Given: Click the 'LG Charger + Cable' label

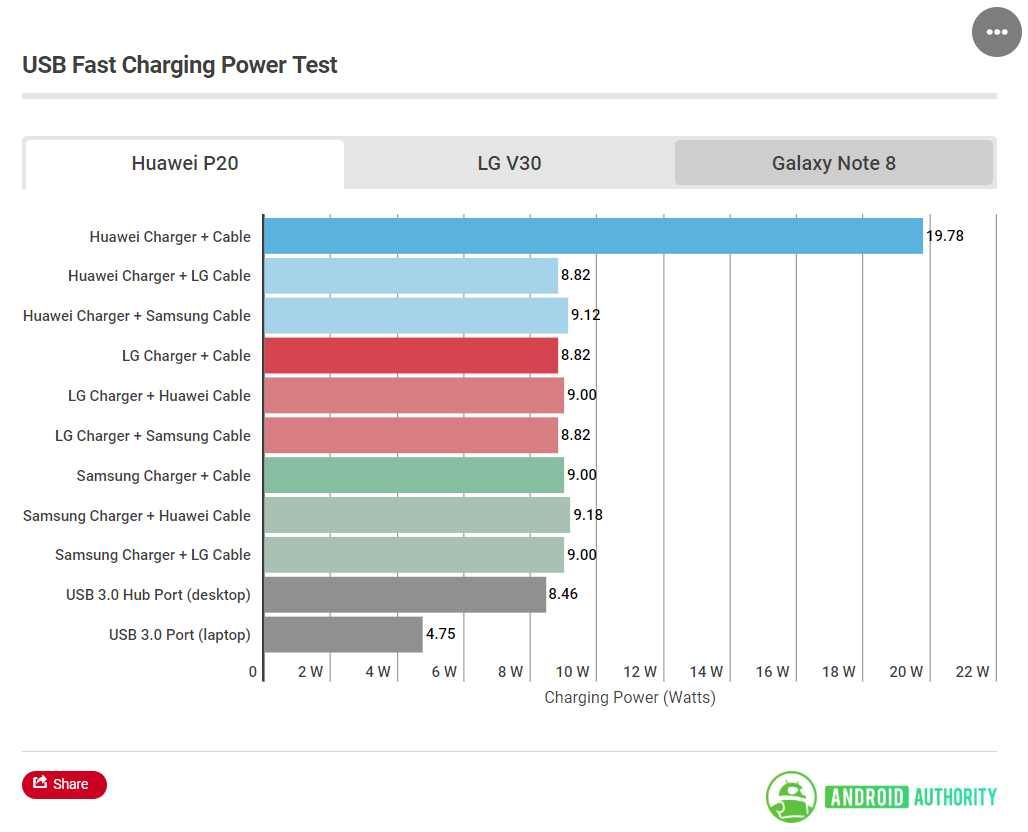Looking at the screenshot, I should click(186, 356).
